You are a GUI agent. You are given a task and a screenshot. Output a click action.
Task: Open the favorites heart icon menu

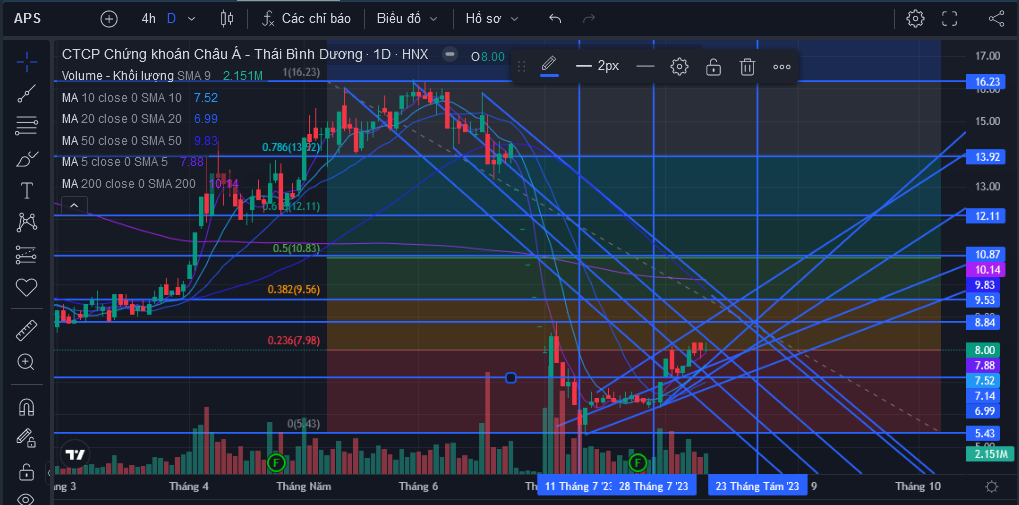[x=27, y=287]
